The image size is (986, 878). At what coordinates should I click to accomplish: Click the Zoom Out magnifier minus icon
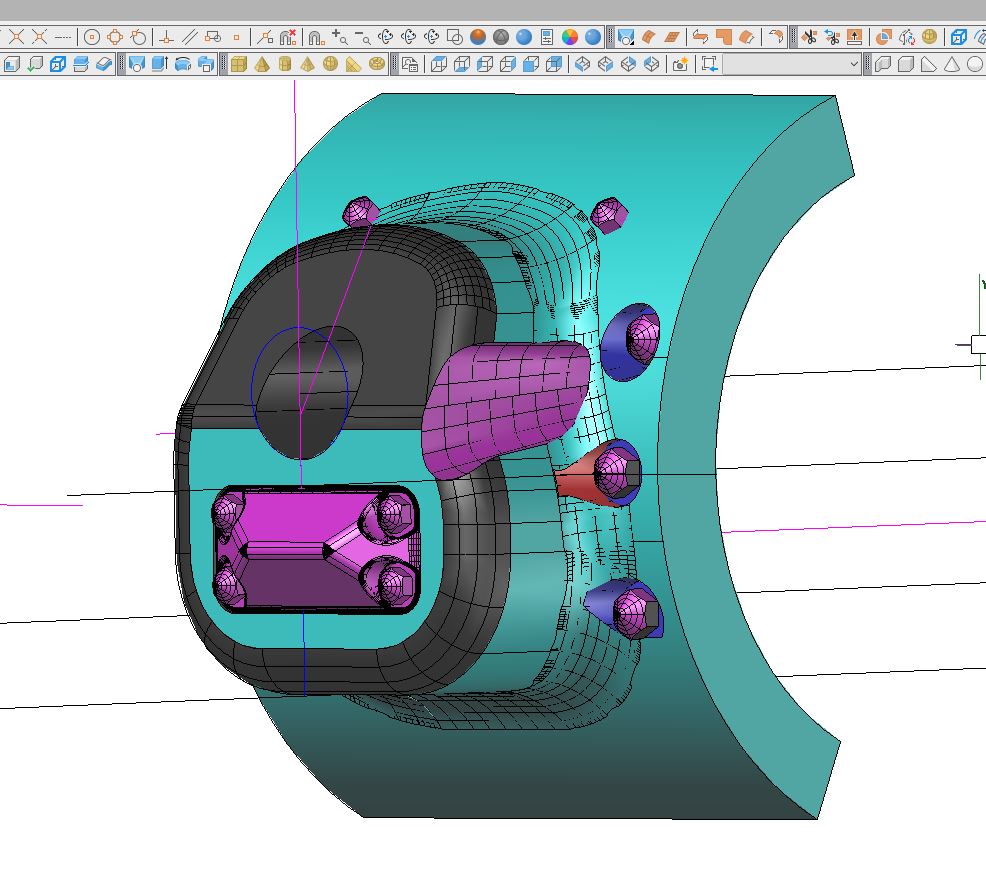363,38
